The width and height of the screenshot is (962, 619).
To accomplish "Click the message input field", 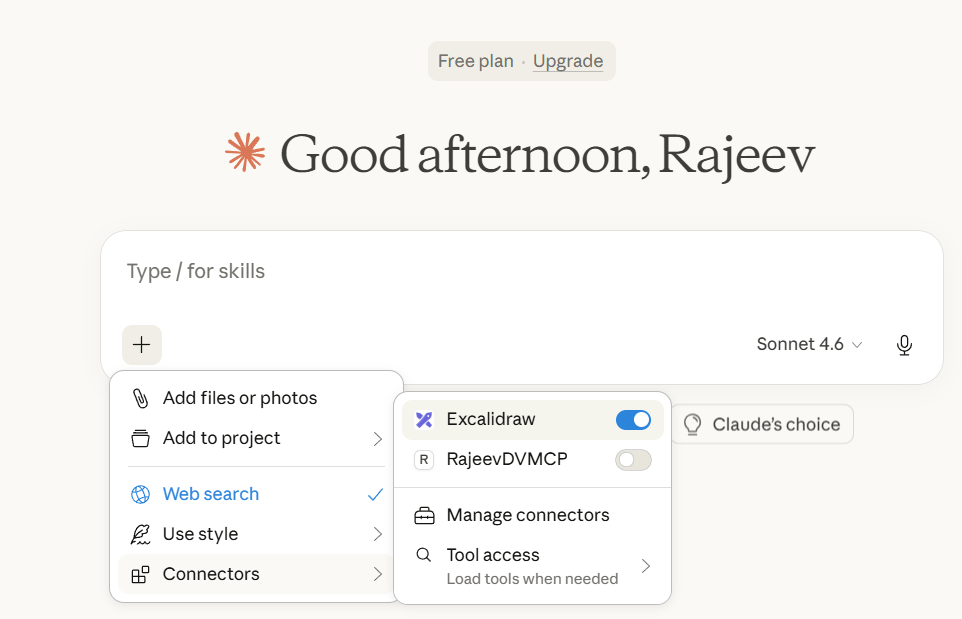I will pyautogui.click(x=520, y=272).
